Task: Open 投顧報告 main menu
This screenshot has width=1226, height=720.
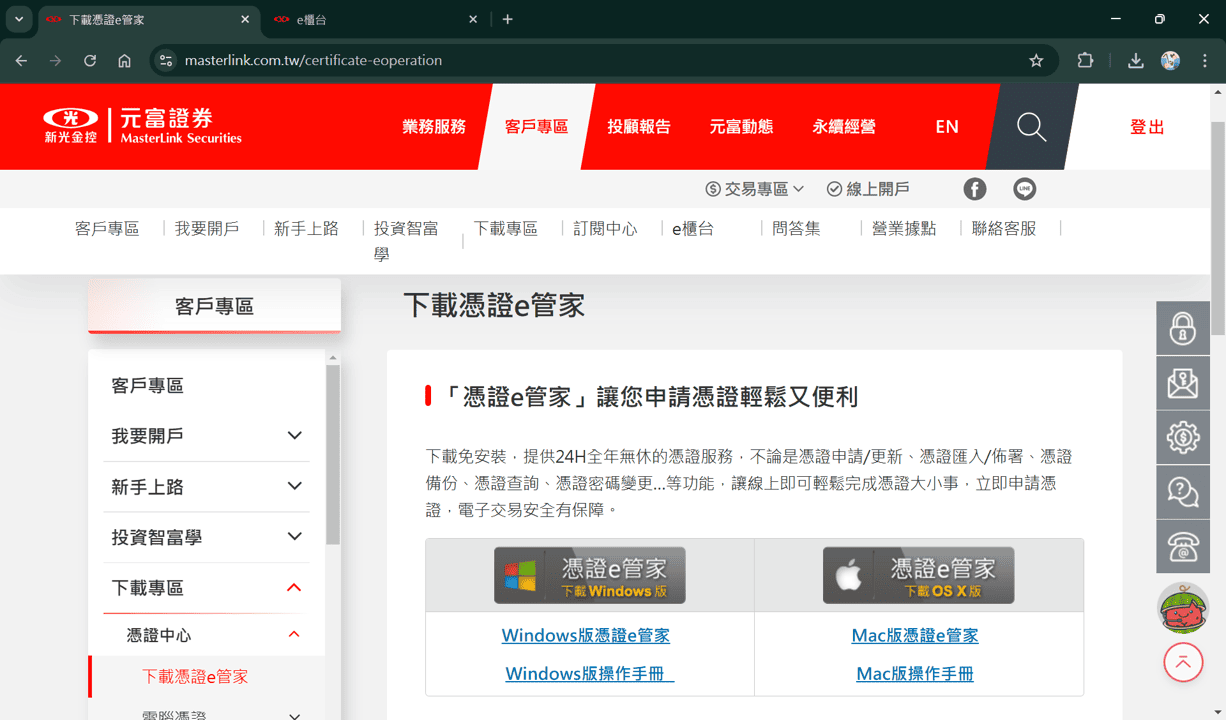Action: 639,127
